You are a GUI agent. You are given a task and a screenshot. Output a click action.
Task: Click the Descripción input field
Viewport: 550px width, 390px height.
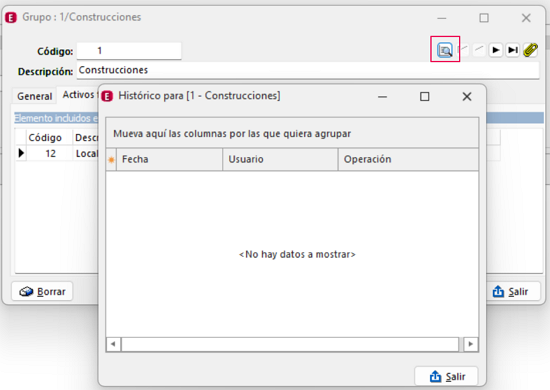[x=308, y=70]
